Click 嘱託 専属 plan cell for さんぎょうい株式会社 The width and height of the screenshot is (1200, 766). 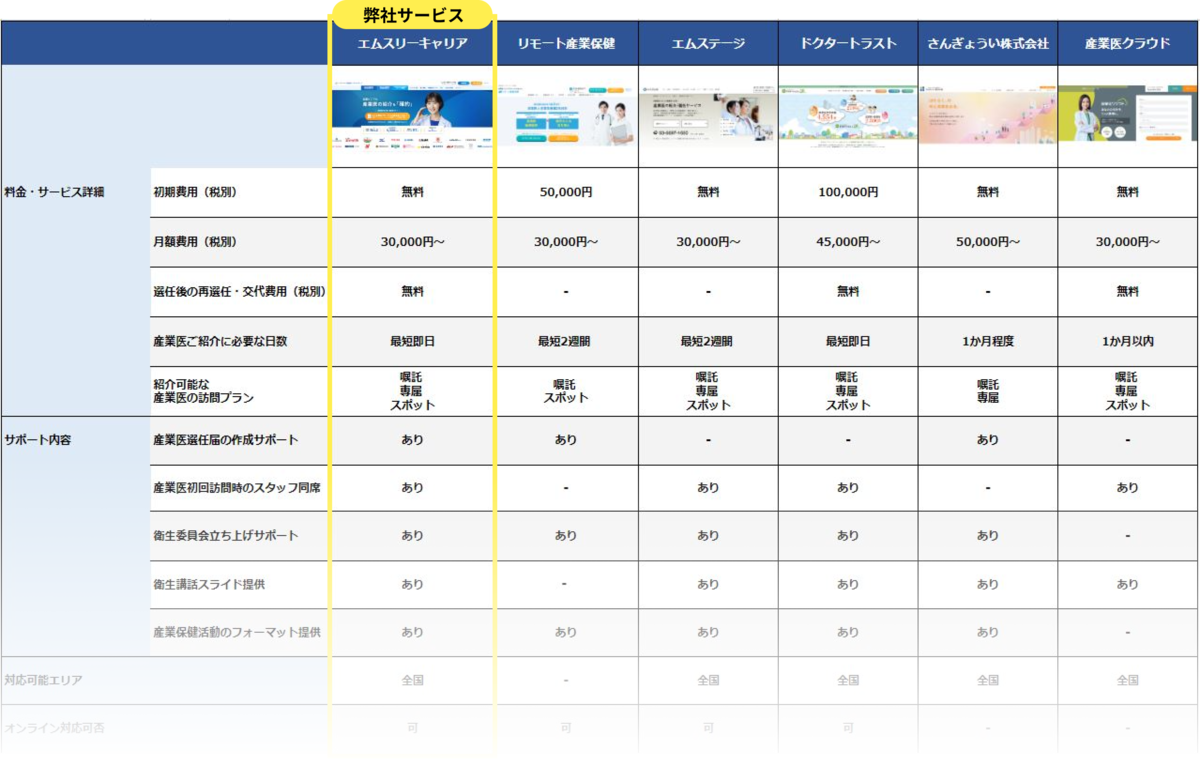(988, 391)
